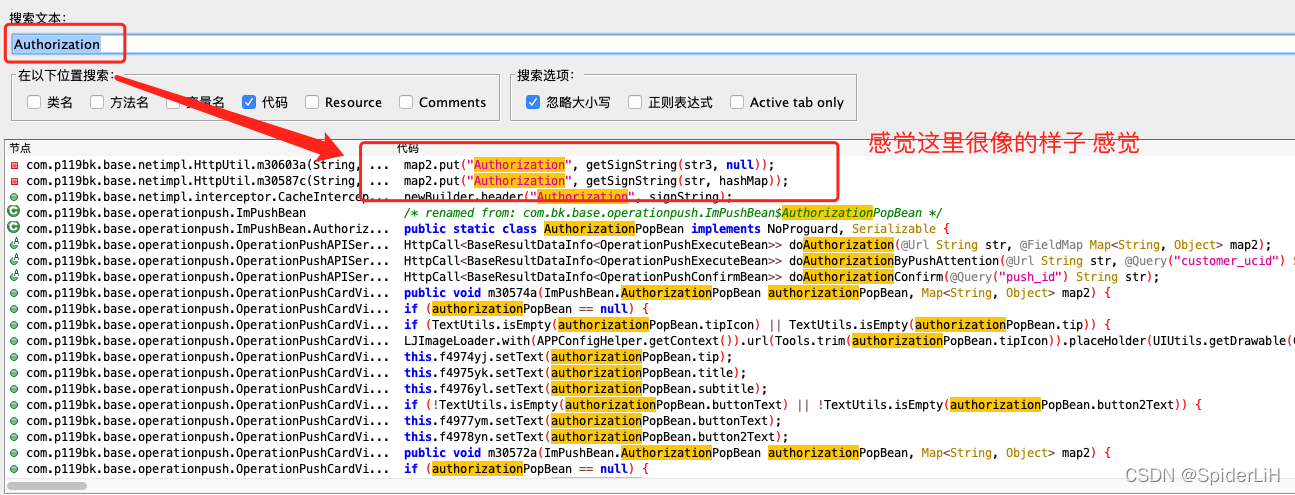1295x495 pixels.
Task: Click the class icon of the ImPushBean.Authoriz row
Action: [x=14, y=228]
